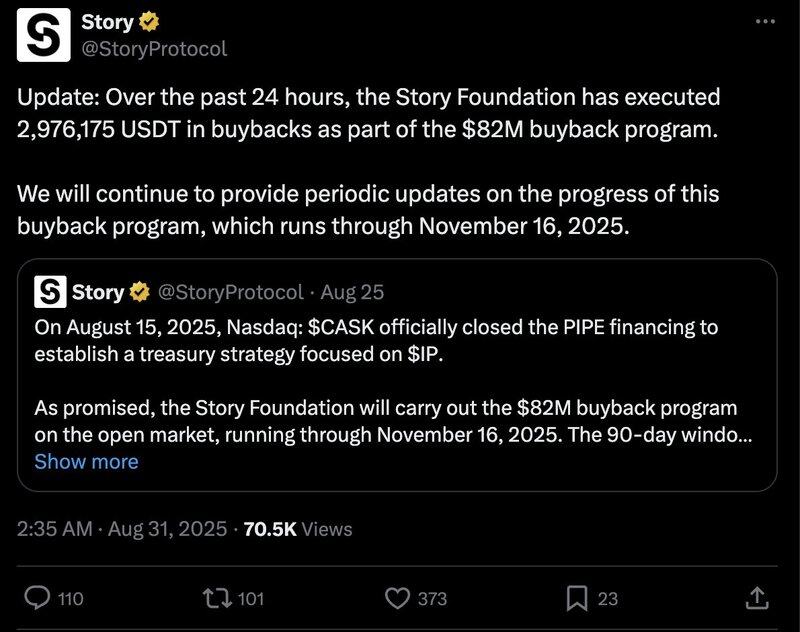Open the Story profile avatar at top
The height and width of the screenshot is (632, 800).
tap(43, 35)
